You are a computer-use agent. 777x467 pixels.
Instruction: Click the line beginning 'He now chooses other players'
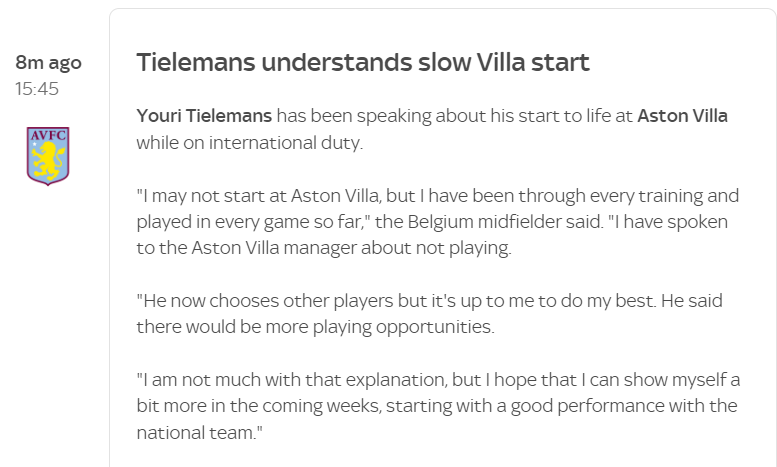coord(429,300)
